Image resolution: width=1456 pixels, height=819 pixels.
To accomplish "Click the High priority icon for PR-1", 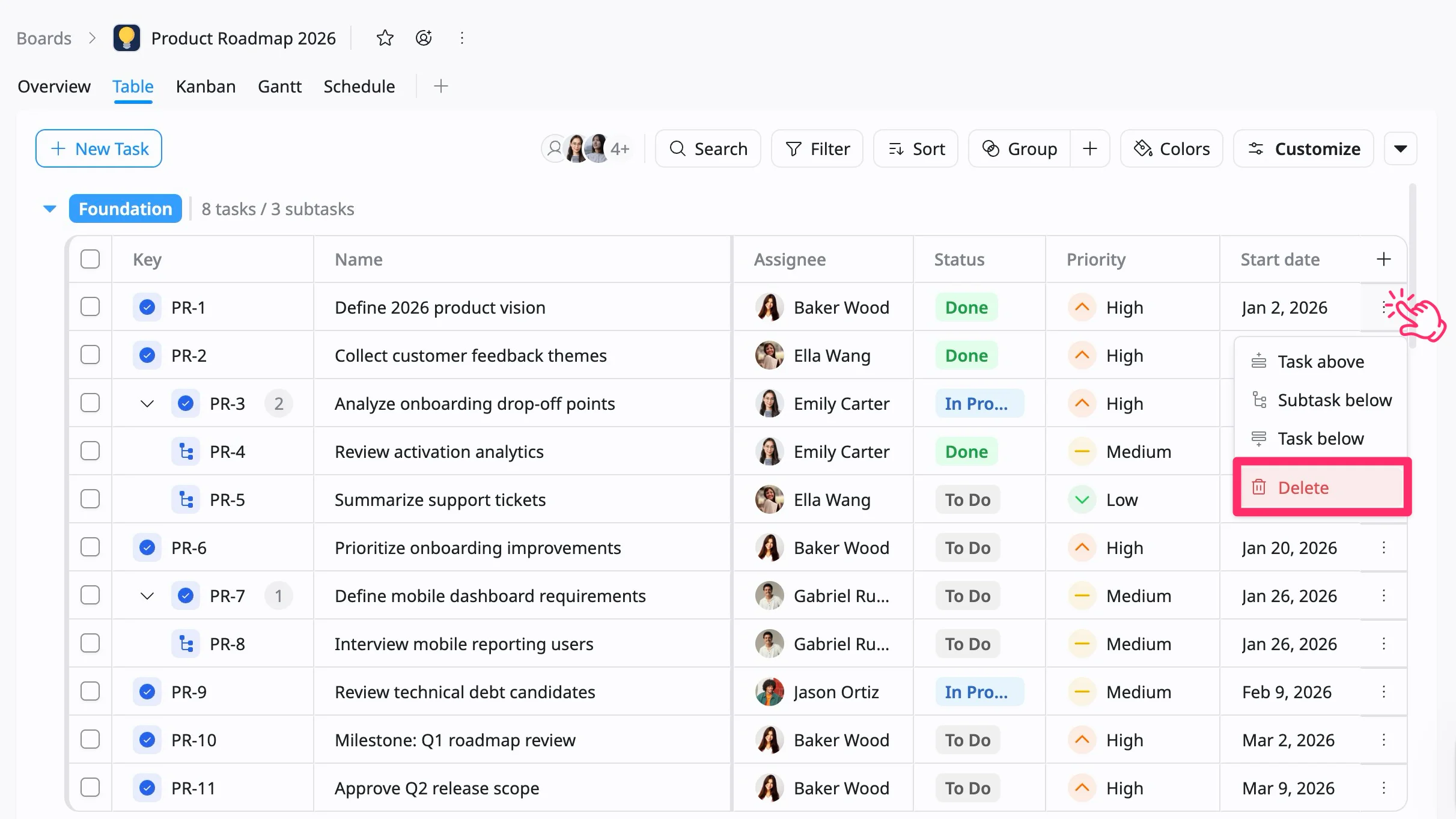I will coord(1082,307).
